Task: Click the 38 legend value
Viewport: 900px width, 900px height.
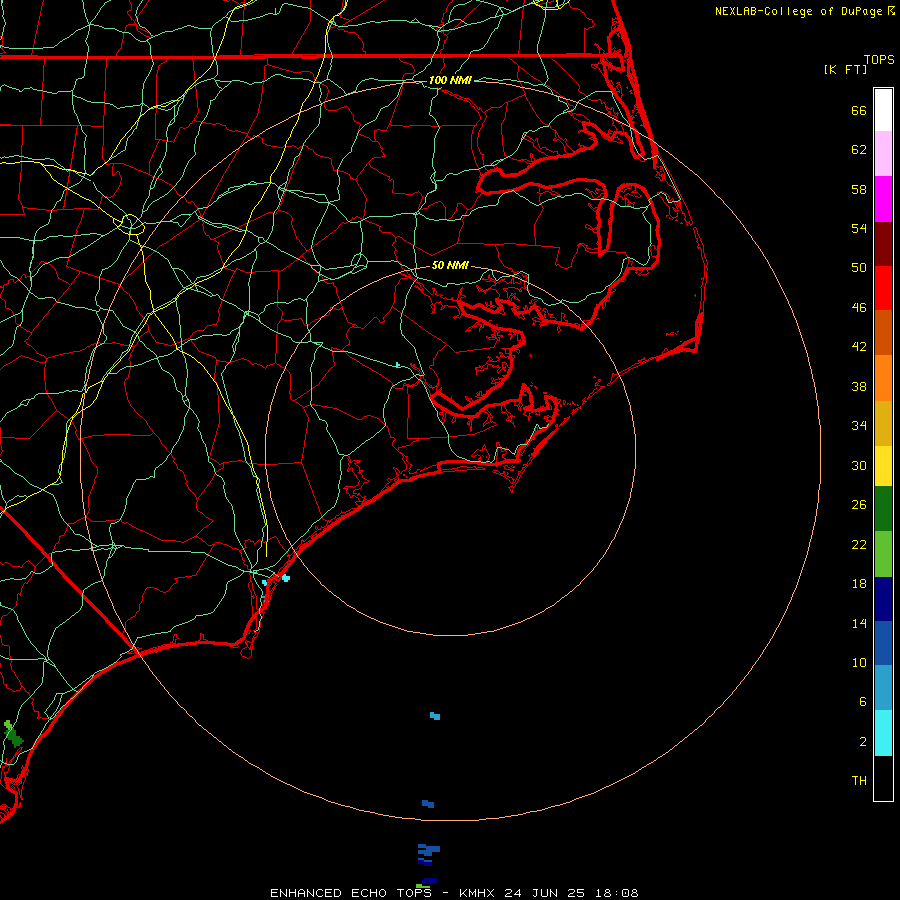Action: pos(859,386)
